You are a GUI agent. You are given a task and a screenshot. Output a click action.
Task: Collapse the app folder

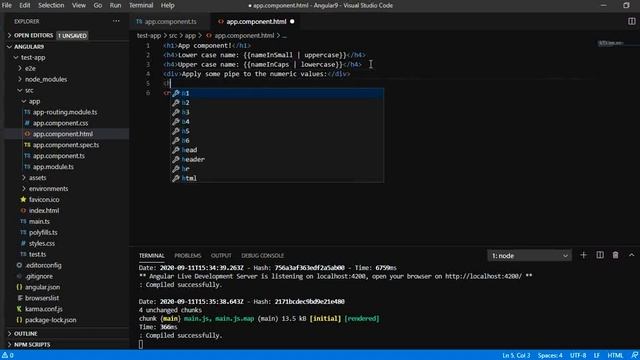67,101
